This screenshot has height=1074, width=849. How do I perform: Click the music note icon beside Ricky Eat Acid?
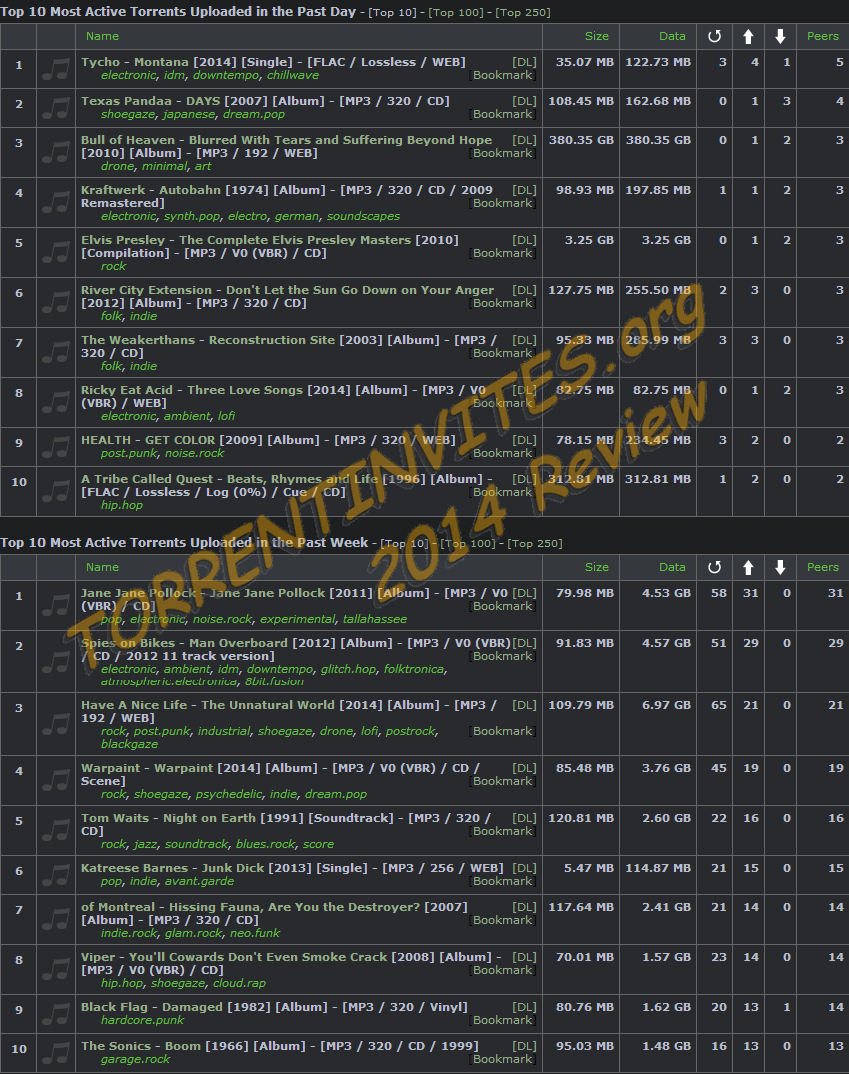coord(55,402)
